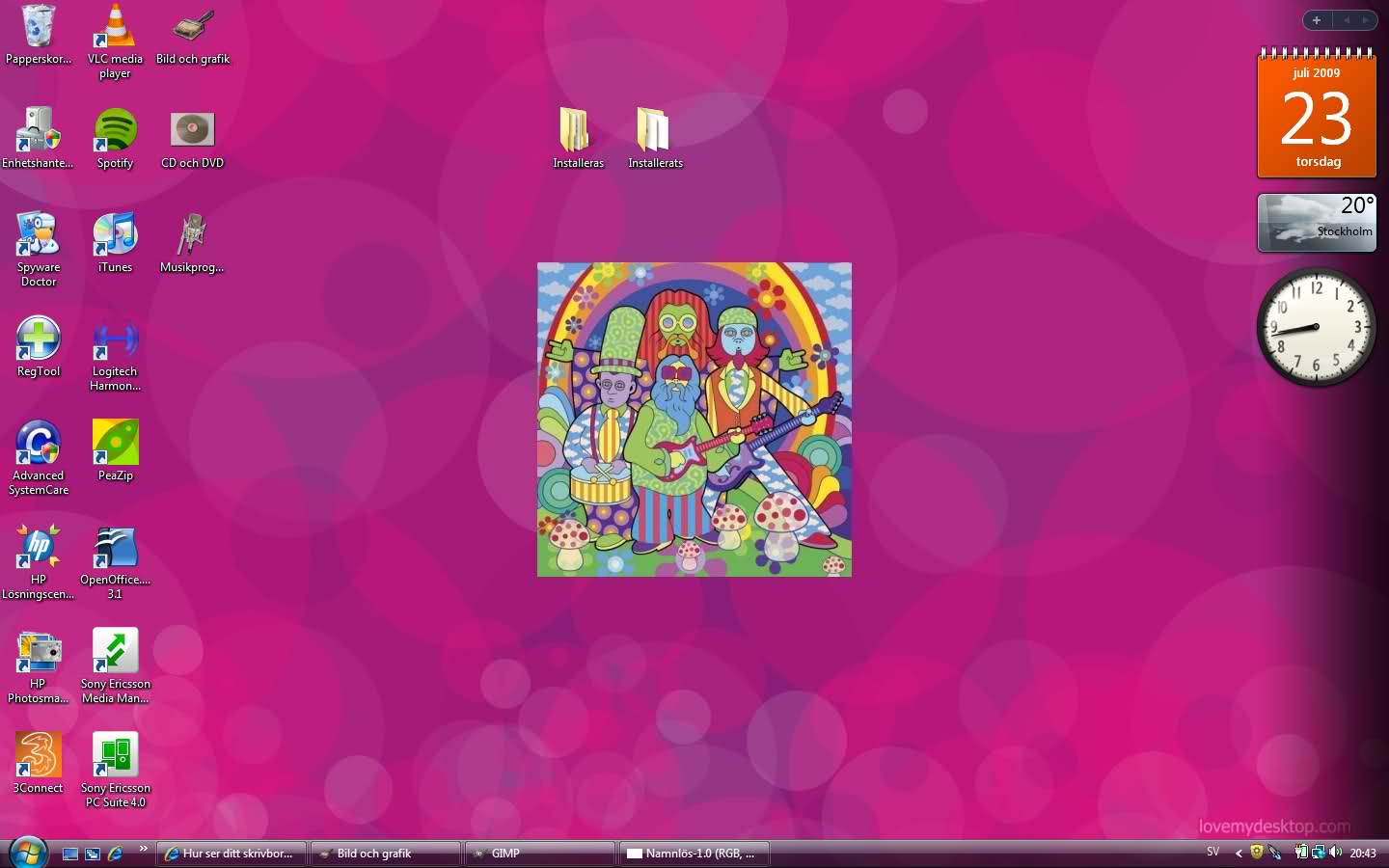The height and width of the screenshot is (868, 1389).
Task: Select the iTunes desktop icon
Action: 115,241
